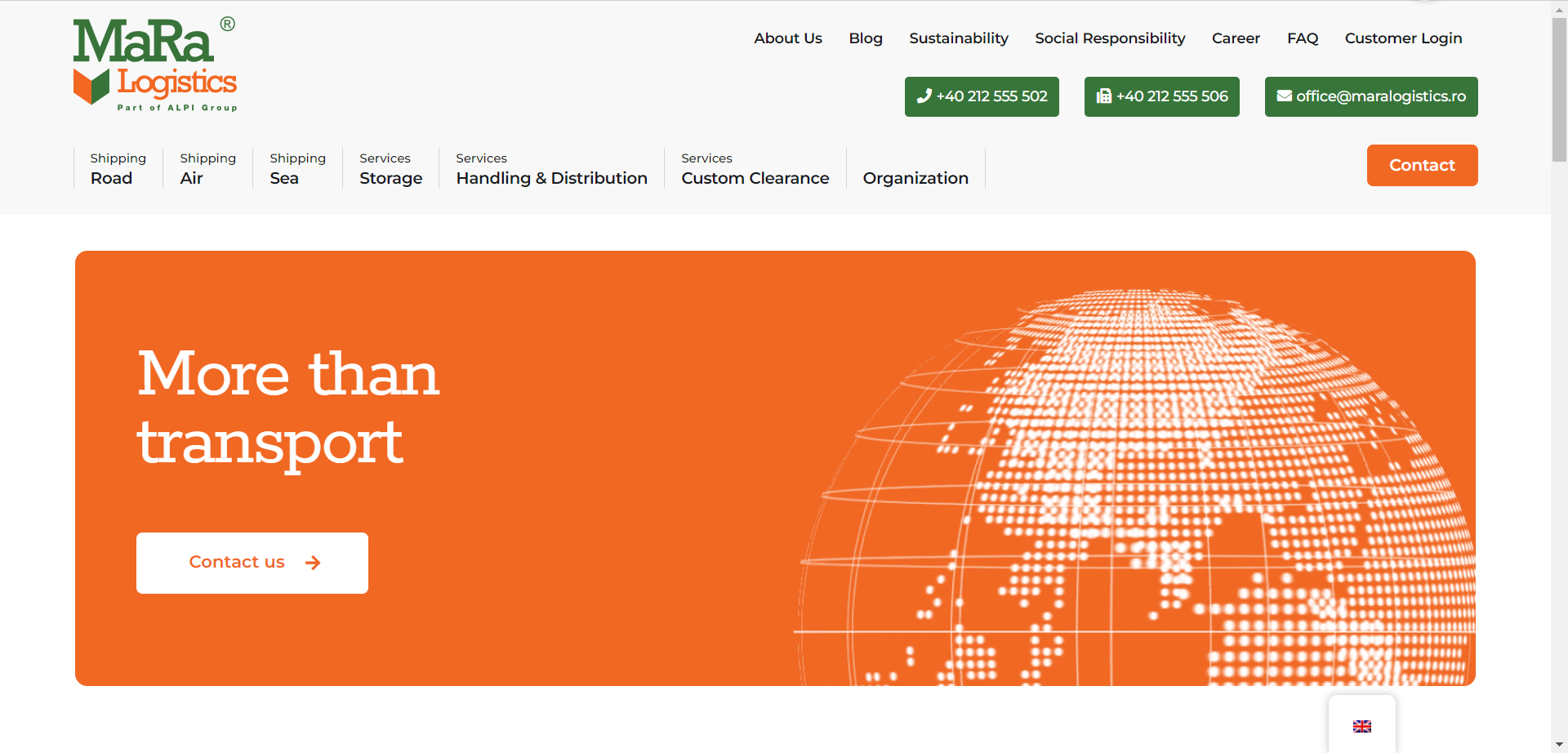Image resolution: width=1568 pixels, height=753 pixels.
Task: Open the About Us page
Action: tap(787, 38)
